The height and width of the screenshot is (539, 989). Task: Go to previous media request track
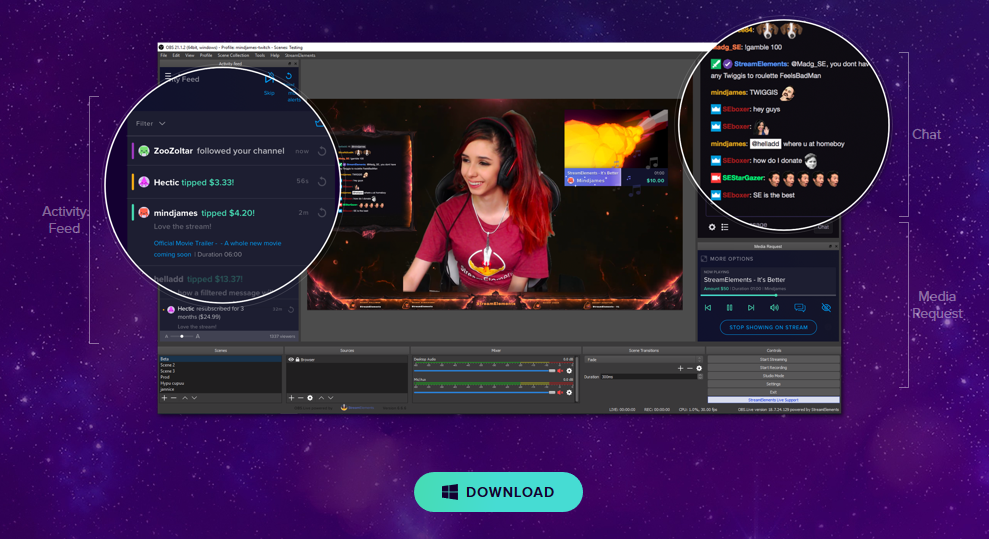tap(708, 308)
